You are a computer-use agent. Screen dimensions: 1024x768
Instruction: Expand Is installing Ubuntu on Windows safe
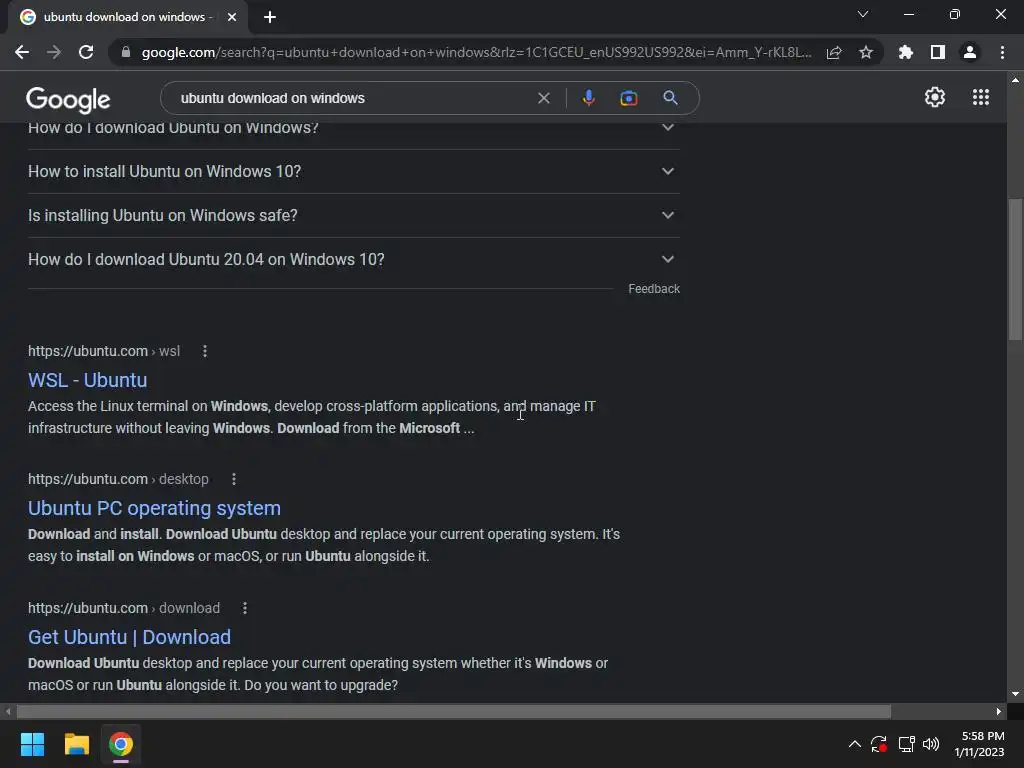tap(353, 216)
